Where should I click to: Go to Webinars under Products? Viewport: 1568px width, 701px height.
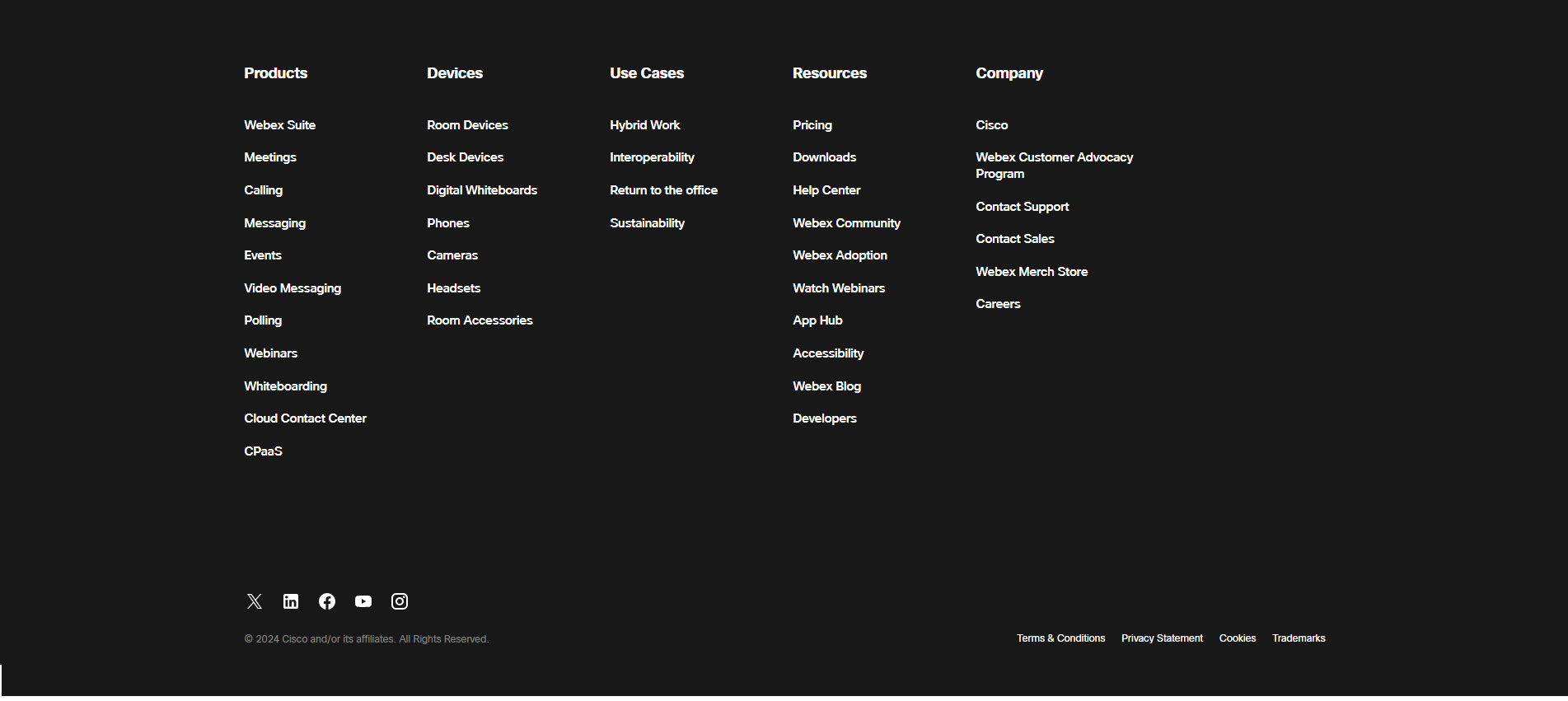271,353
